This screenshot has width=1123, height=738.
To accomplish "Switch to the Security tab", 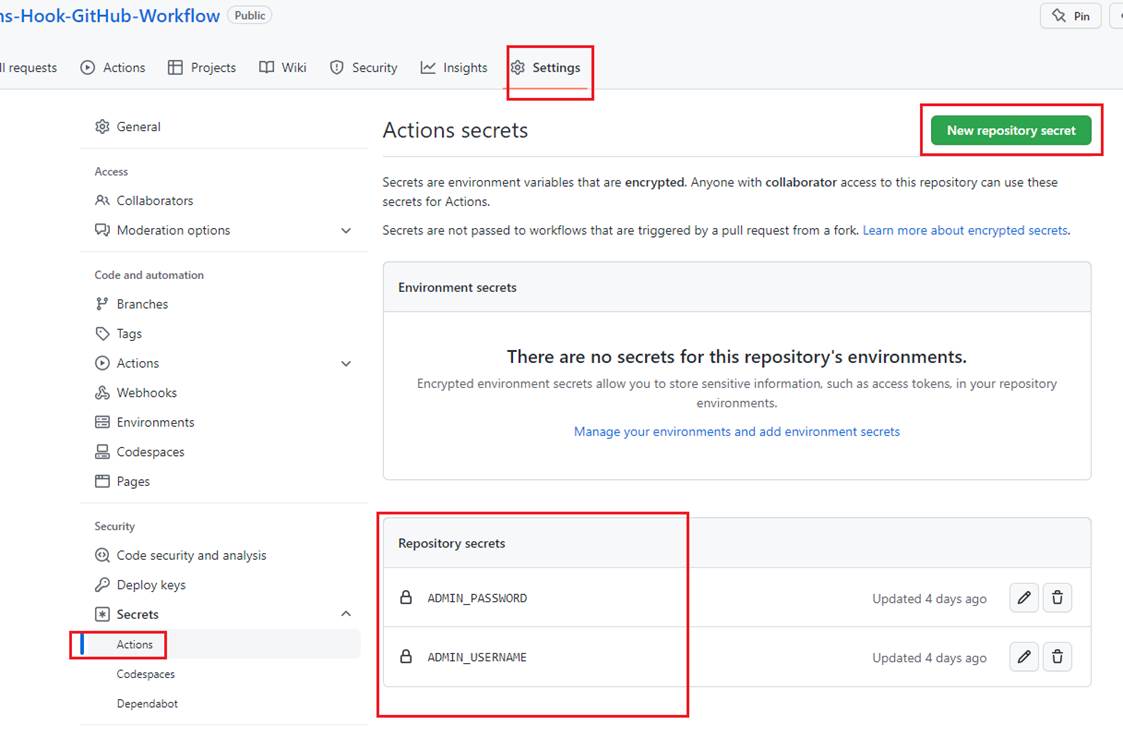I will pyautogui.click(x=364, y=68).
